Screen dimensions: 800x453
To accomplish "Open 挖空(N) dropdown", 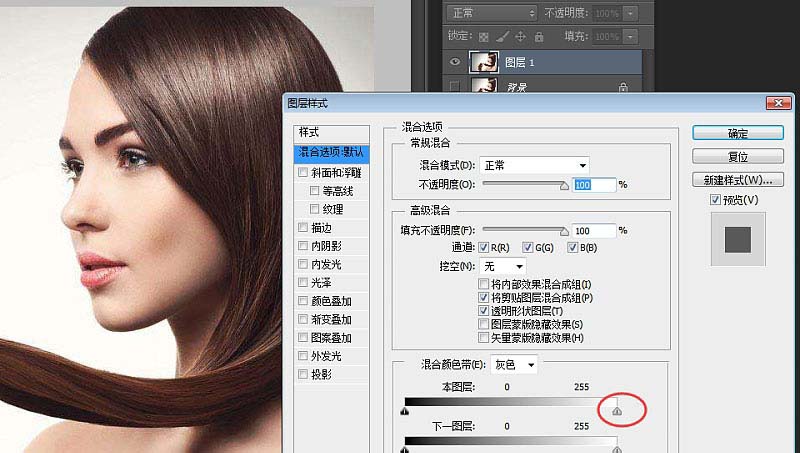I will pos(503,266).
